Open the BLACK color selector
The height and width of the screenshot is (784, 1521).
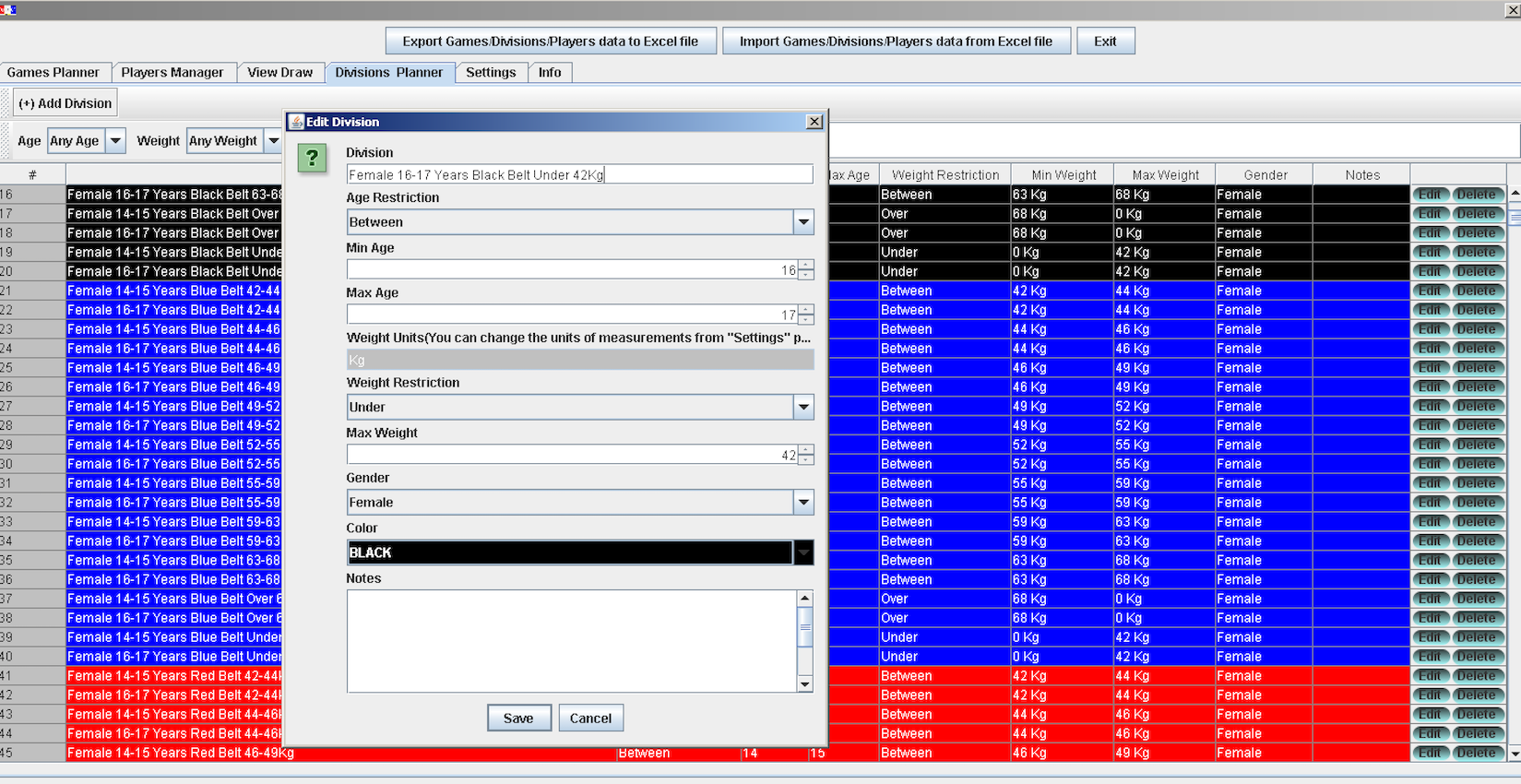click(803, 552)
